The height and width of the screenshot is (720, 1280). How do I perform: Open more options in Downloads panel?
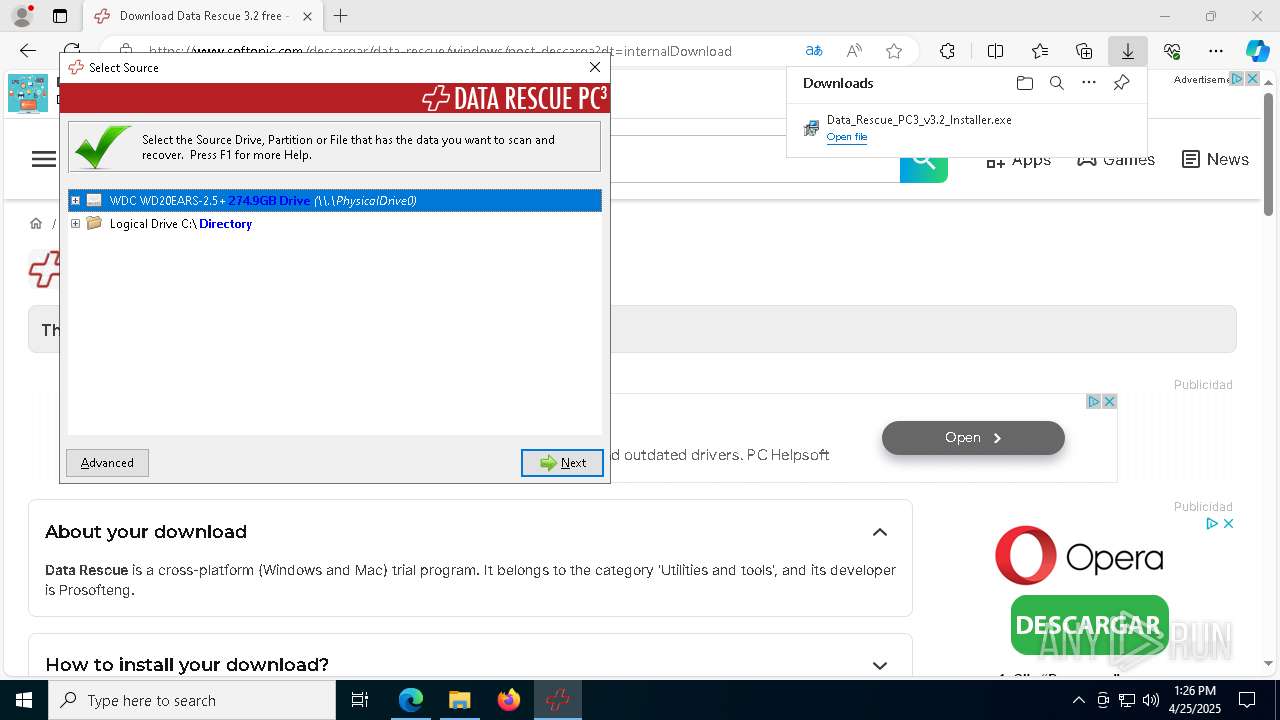click(x=1089, y=83)
